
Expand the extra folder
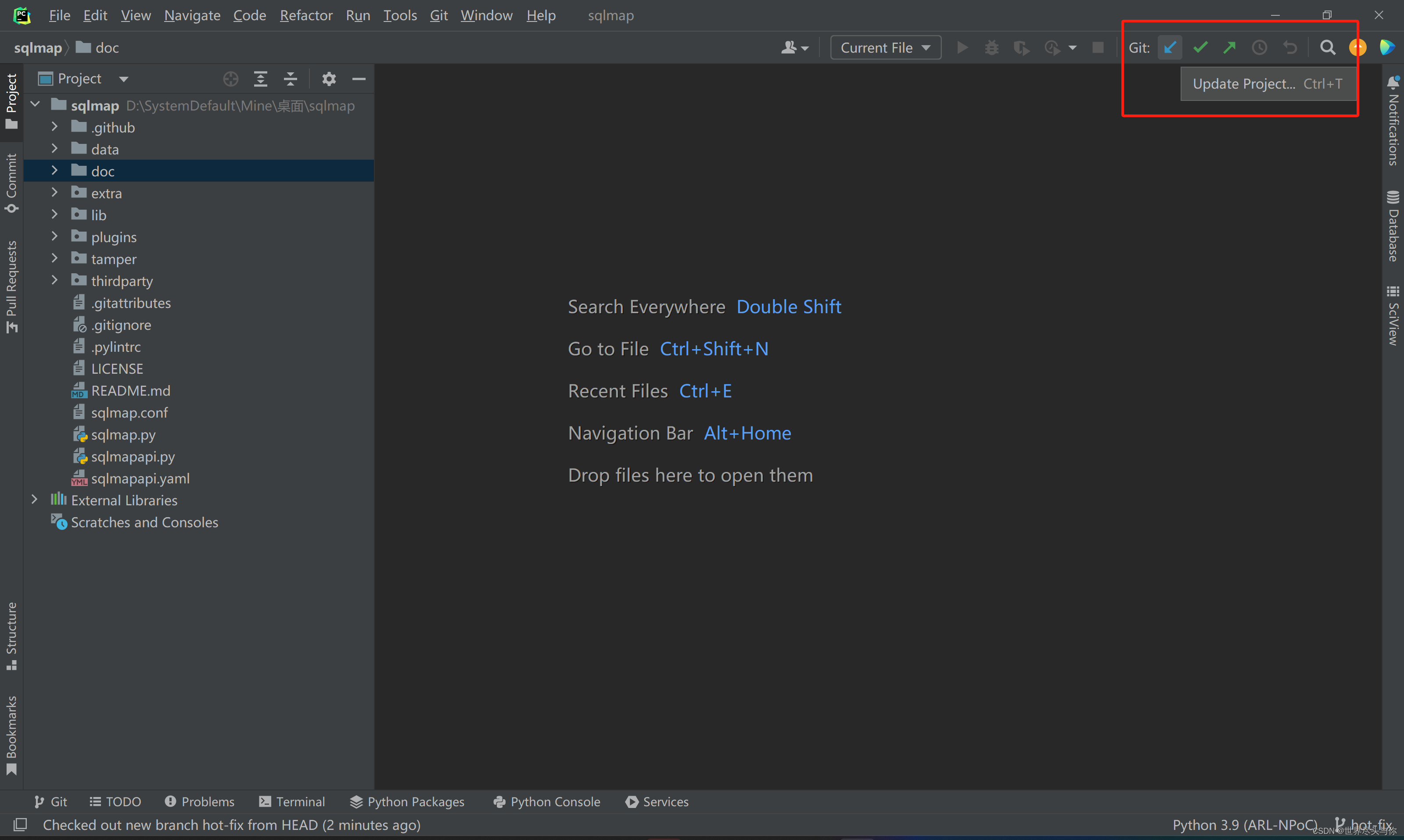tap(54, 193)
